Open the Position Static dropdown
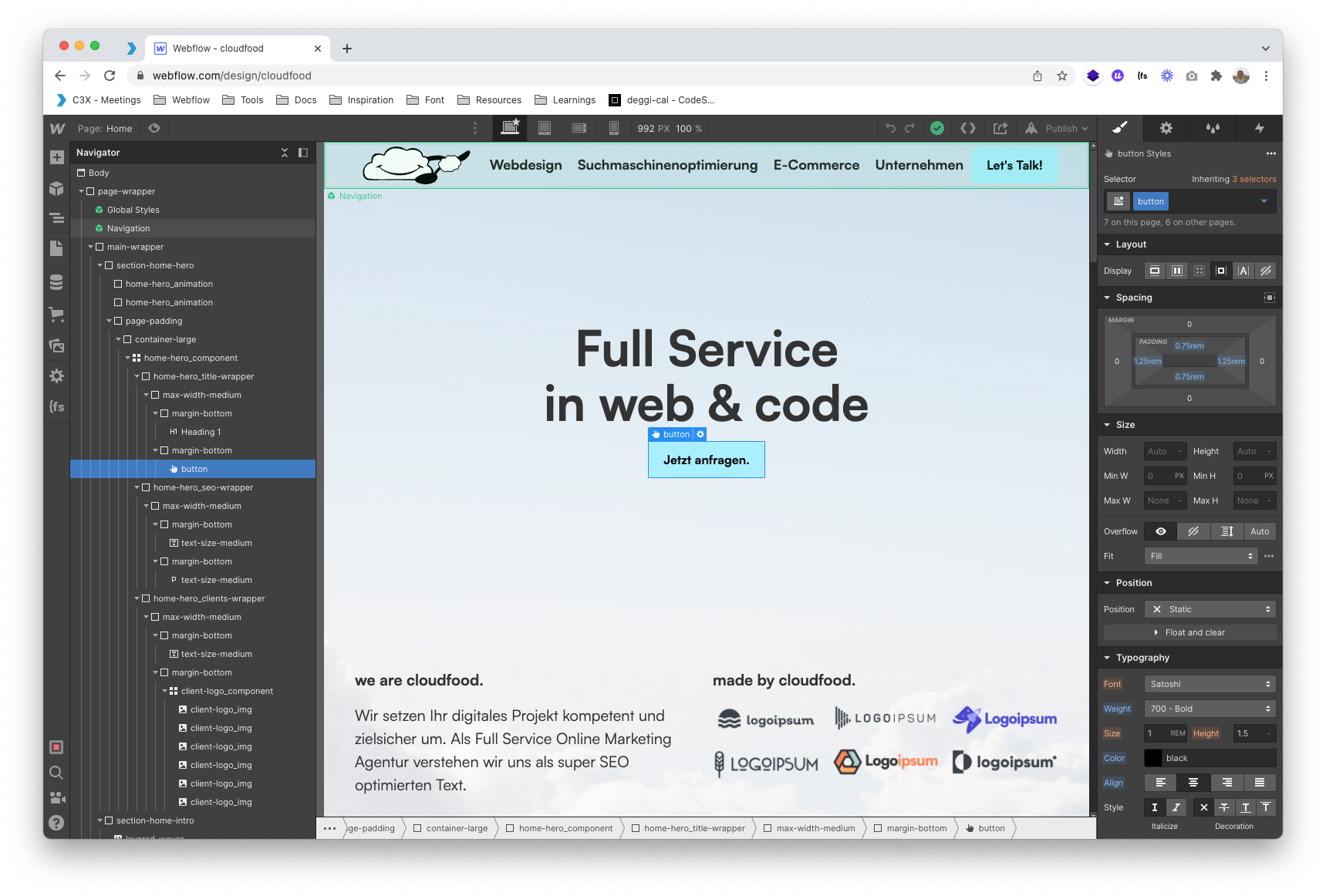This screenshot has width=1326, height=896. point(1210,609)
